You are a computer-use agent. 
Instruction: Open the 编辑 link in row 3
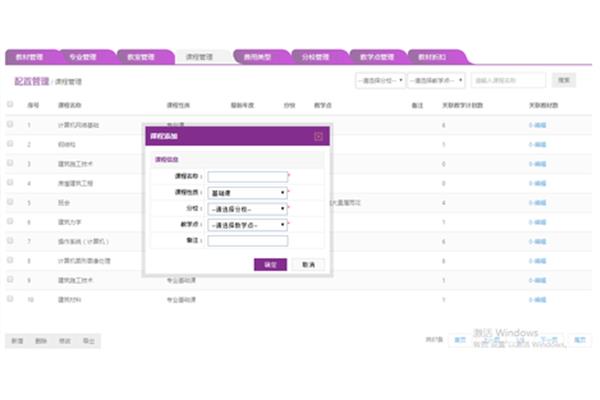538,164
